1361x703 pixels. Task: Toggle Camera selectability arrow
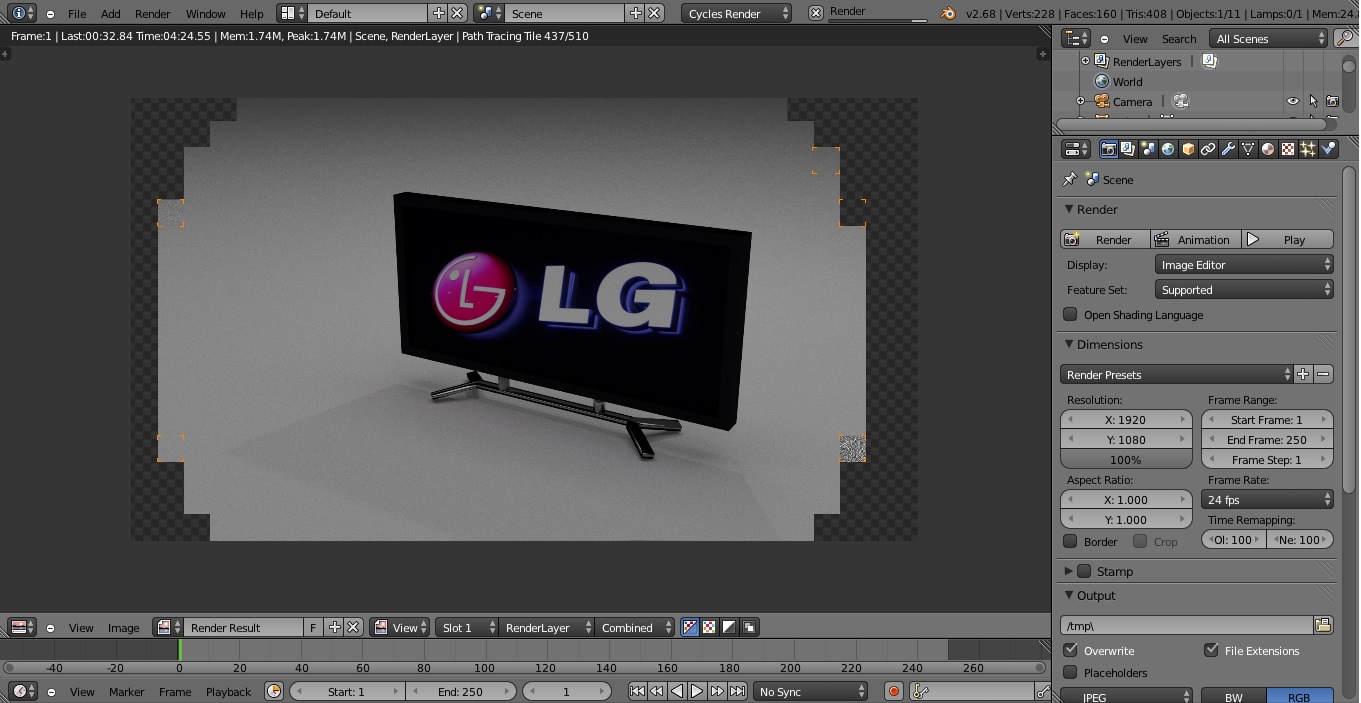point(1313,101)
